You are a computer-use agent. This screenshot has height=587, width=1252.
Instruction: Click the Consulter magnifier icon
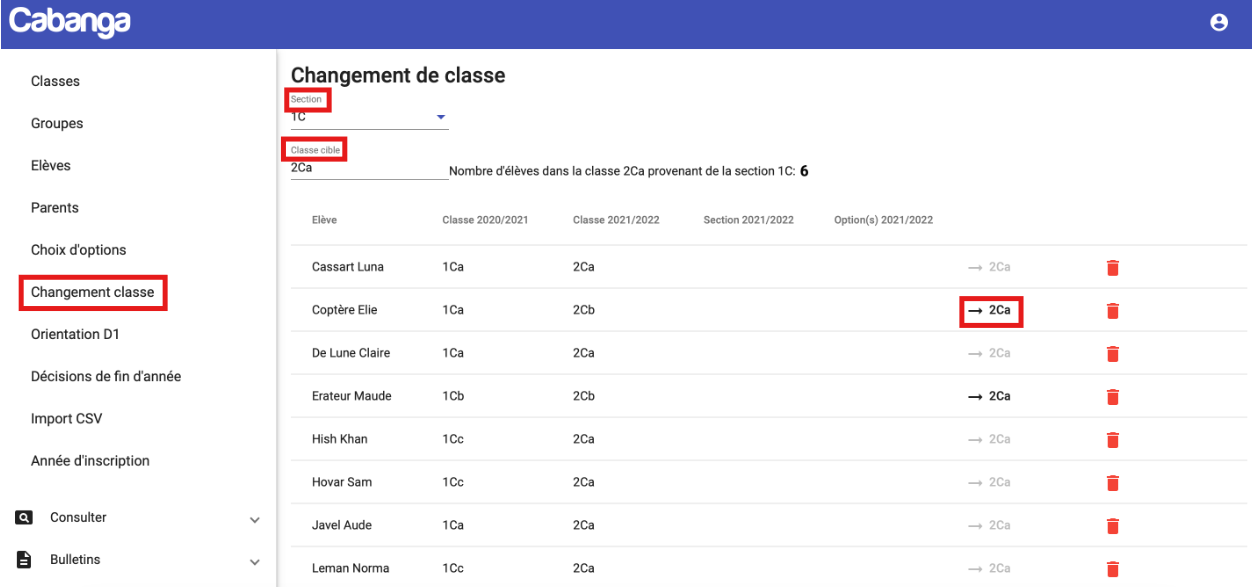[23, 518]
